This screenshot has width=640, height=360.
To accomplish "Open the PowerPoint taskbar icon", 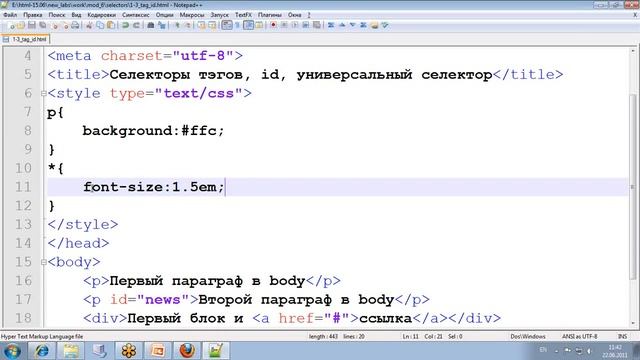I will (158, 351).
